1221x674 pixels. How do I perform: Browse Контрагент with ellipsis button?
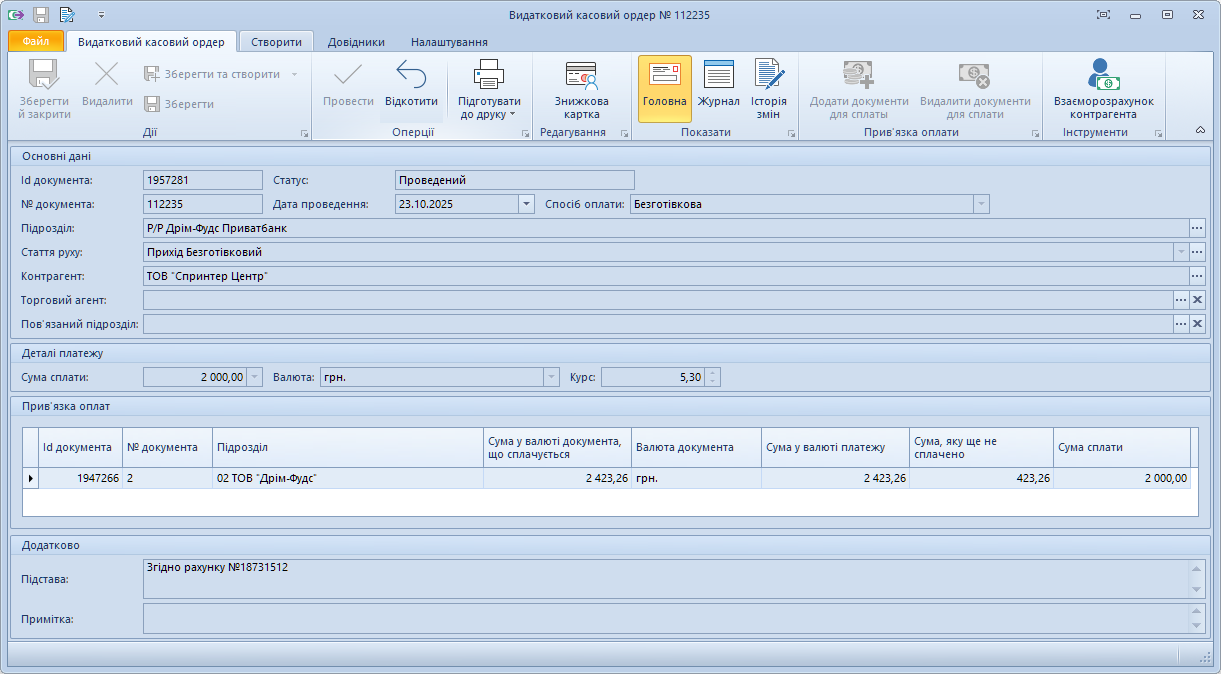(1197, 276)
